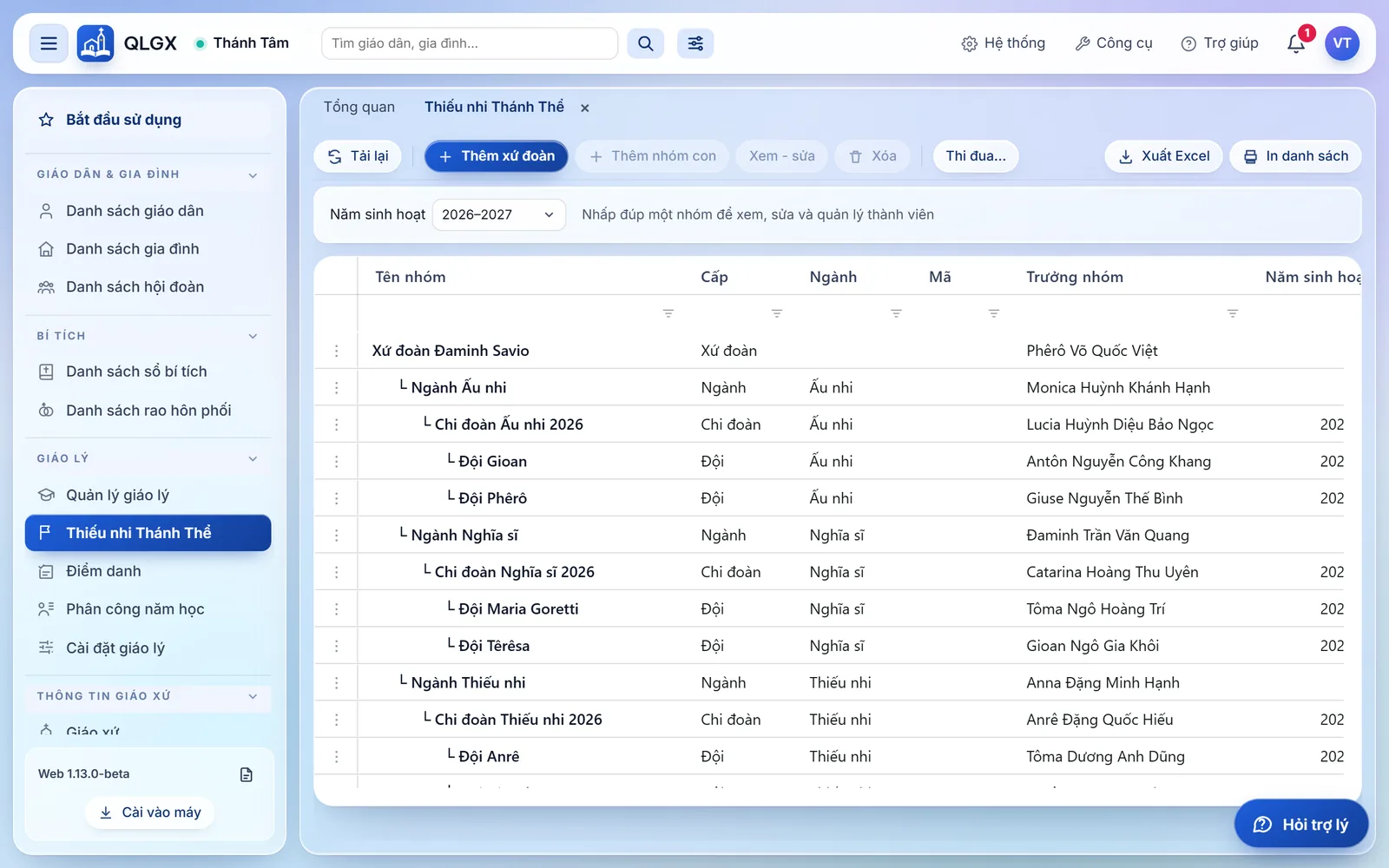Viewport: 1389px width, 868px height.
Task: Open the VT user avatar menu
Action: (1342, 43)
